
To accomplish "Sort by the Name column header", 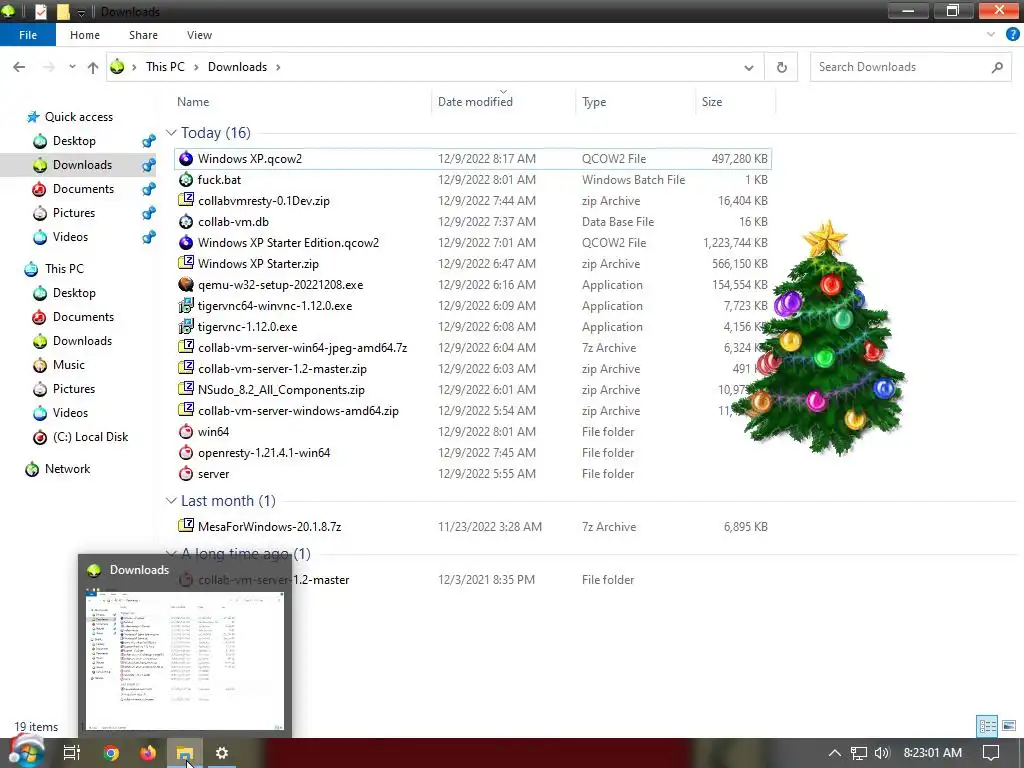I will (193, 102).
